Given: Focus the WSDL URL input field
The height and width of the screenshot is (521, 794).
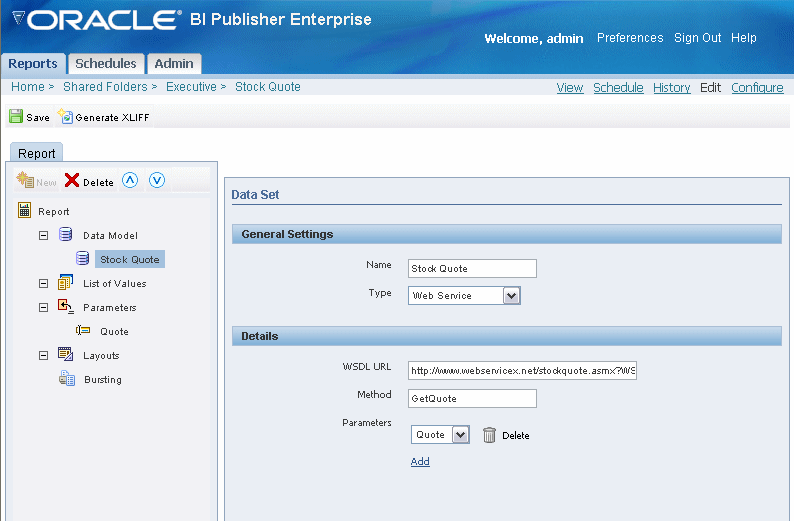Looking at the screenshot, I should click(x=522, y=371).
